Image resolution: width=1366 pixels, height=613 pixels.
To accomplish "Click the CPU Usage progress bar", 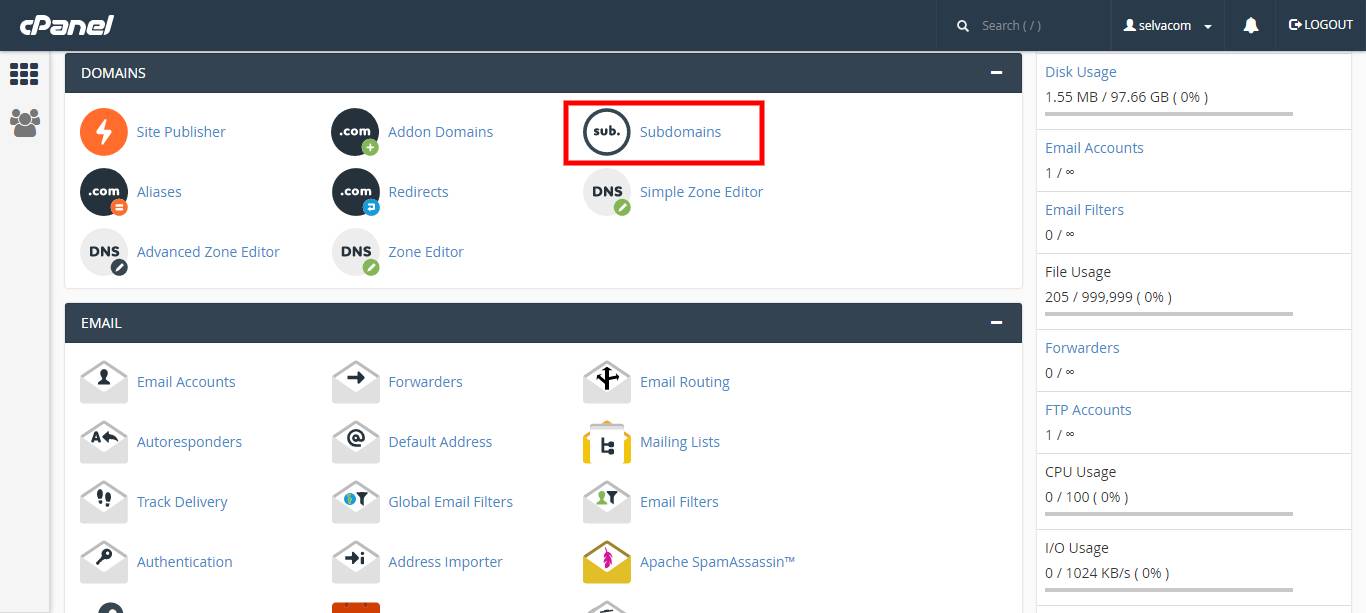I will point(1169,514).
